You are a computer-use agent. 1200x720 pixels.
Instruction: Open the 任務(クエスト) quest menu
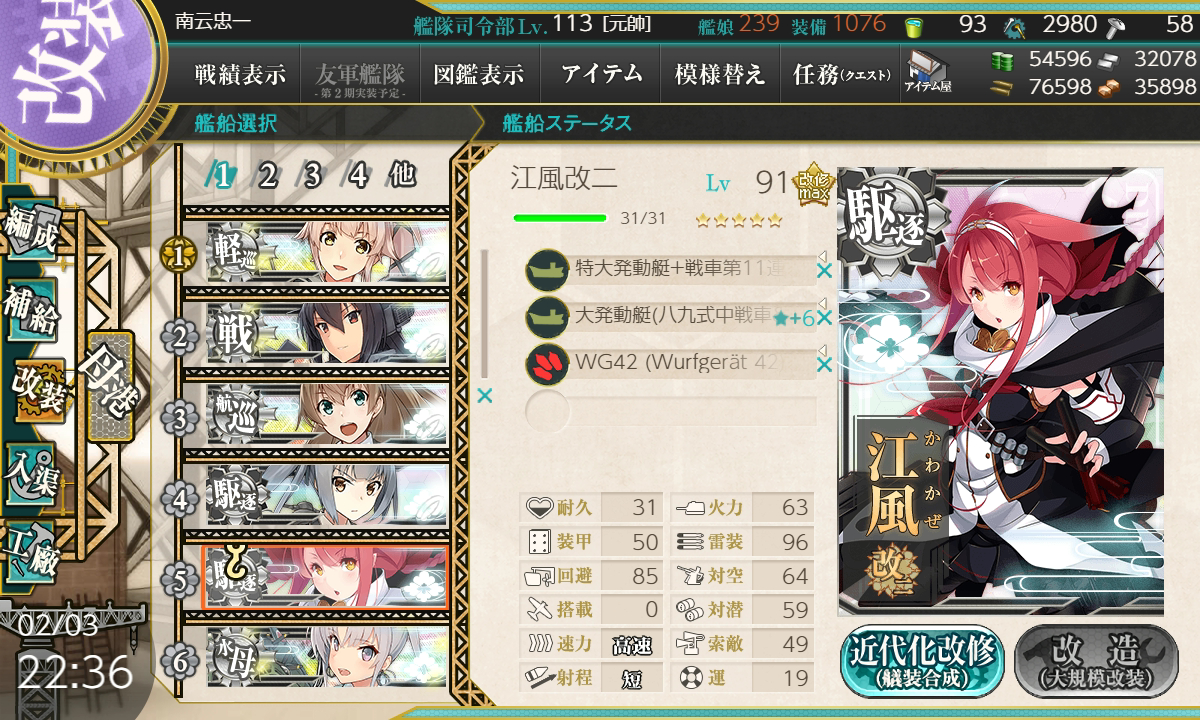point(840,74)
